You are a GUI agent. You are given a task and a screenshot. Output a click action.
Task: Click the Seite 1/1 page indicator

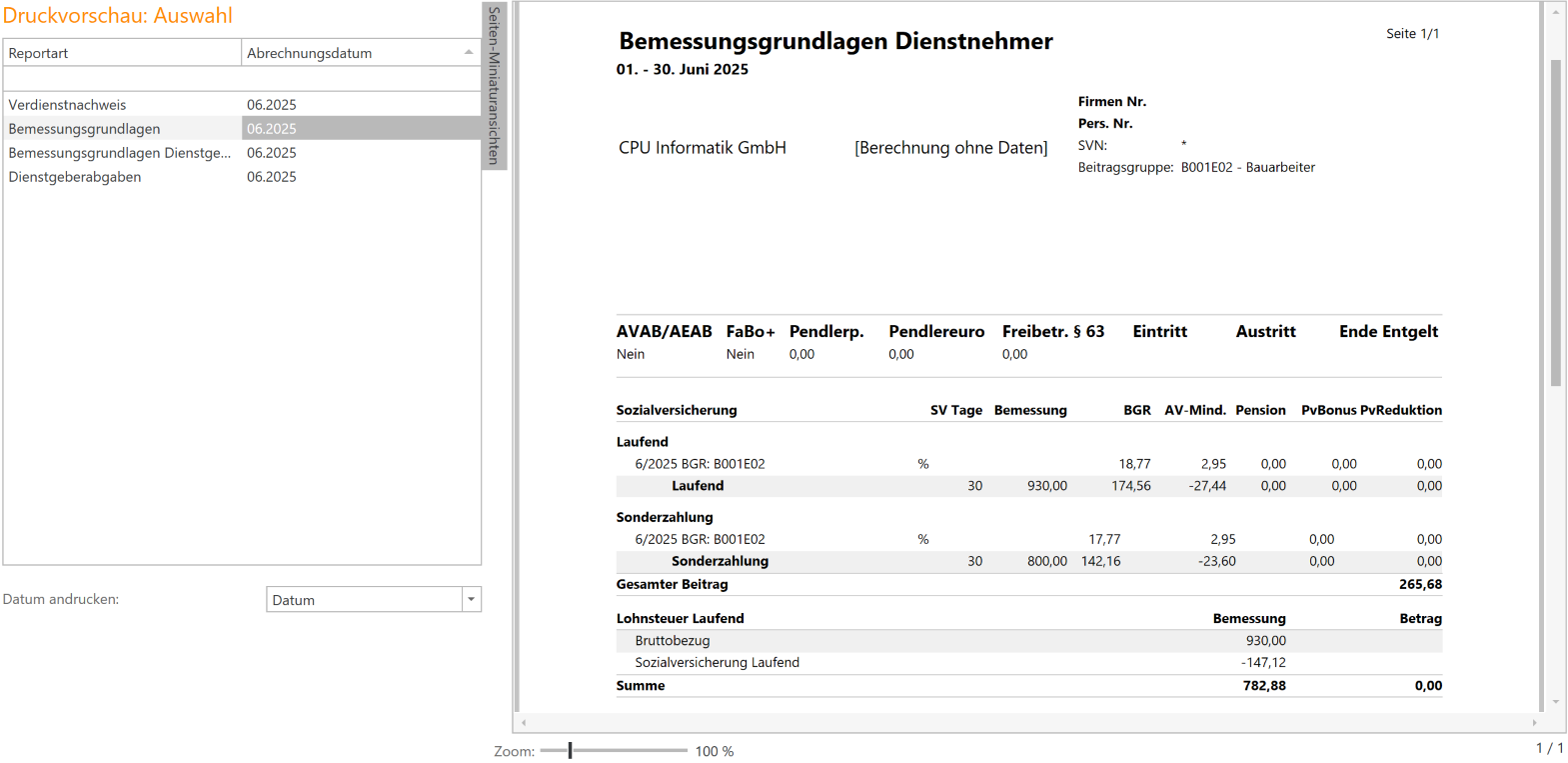coord(1412,33)
